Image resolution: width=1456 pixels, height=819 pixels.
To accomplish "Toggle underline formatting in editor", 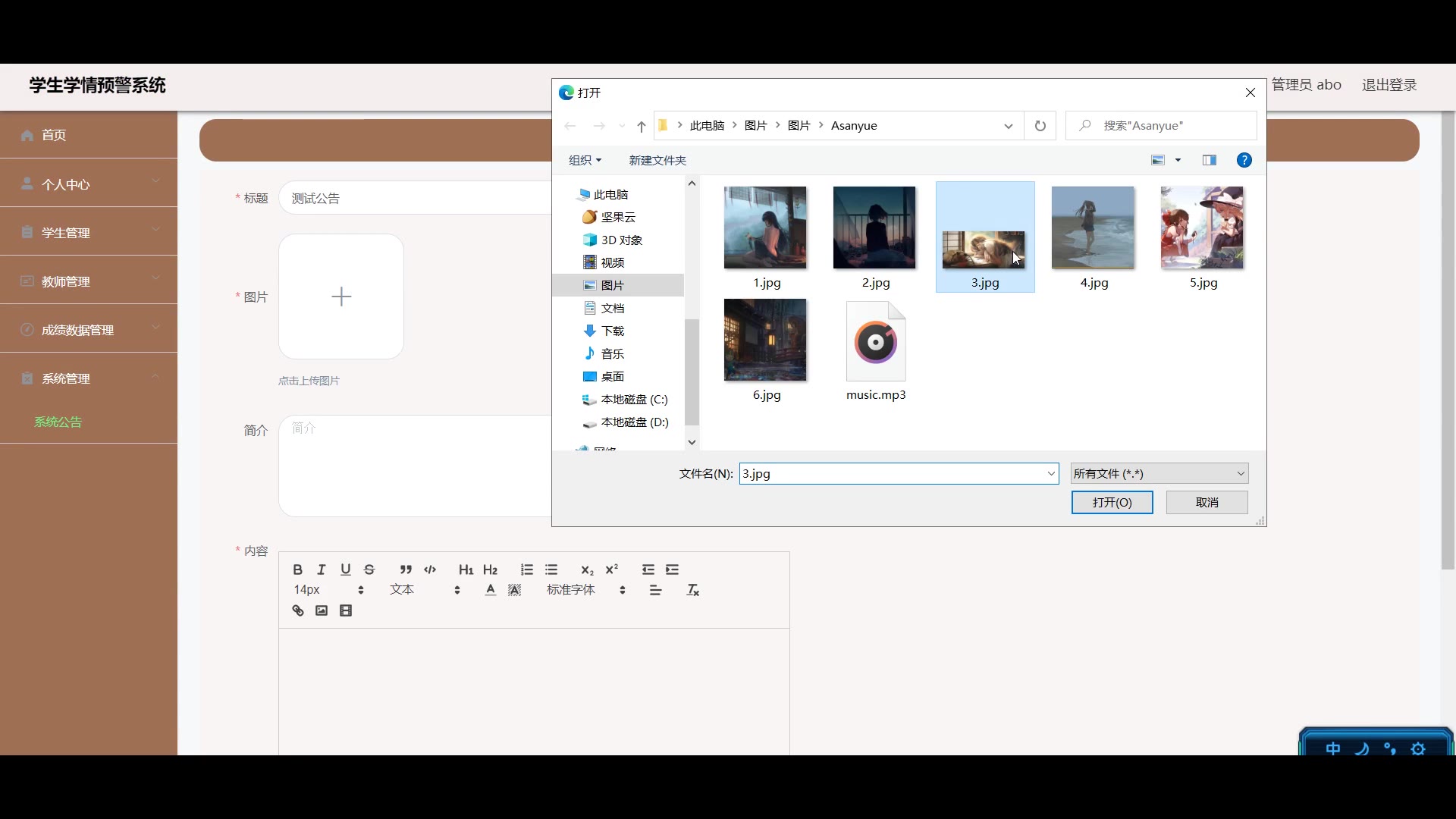I will coord(346,570).
